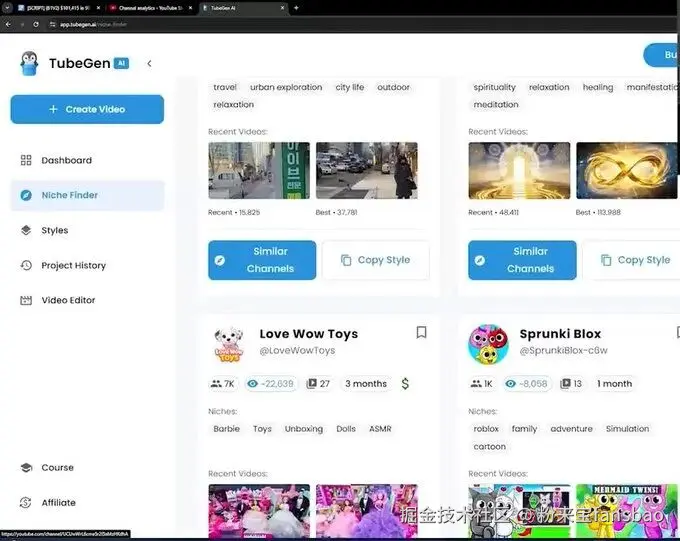Click the 7K subscribers icon badge
Image resolution: width=680 pixels, height=541 pixels.
(x=222, y=384)
